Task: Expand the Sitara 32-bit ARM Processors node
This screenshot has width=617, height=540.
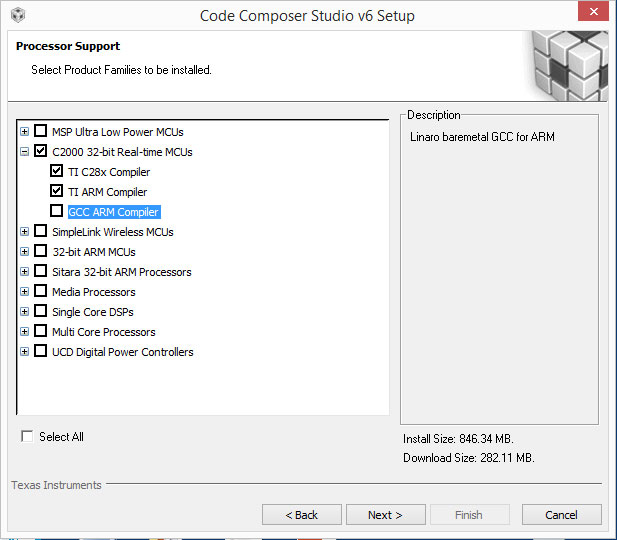Action: (24, 272)
